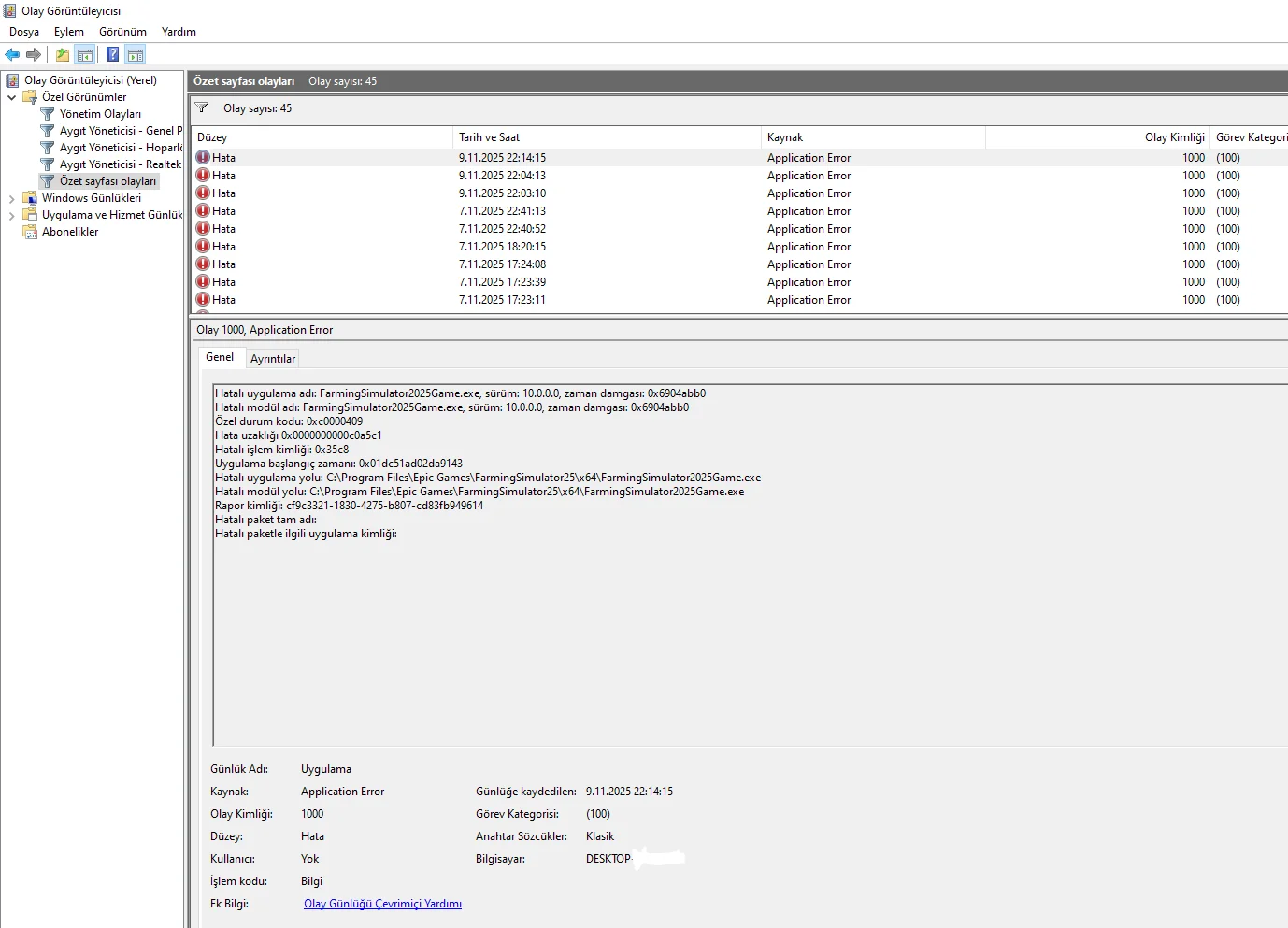This screenshot has width=1288, height=928.
Task: Open Help via the question mark toolbar icon
Action: (x=113, y=54)
